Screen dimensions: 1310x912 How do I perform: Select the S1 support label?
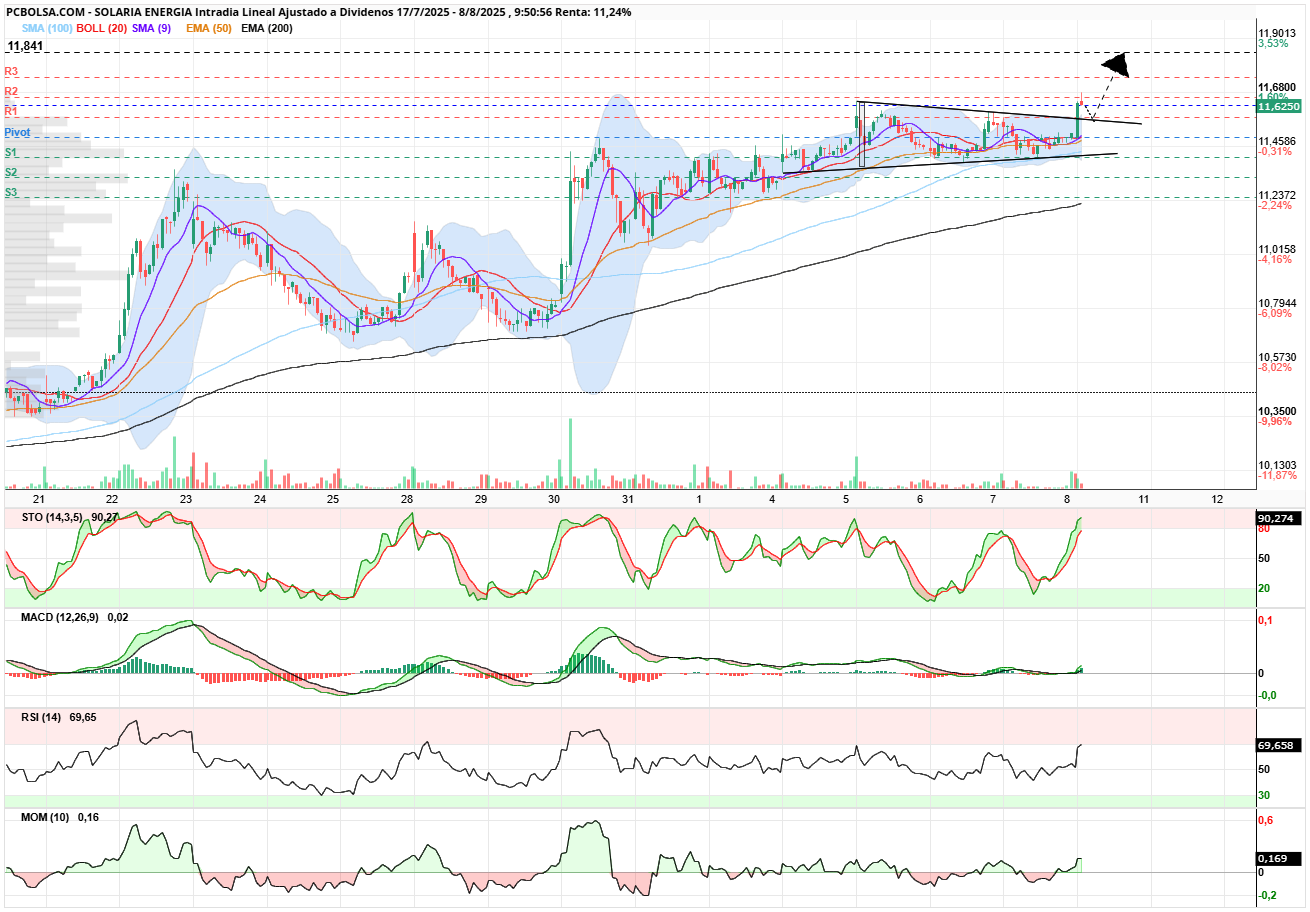pyautogui.click(x=11, y=152)
